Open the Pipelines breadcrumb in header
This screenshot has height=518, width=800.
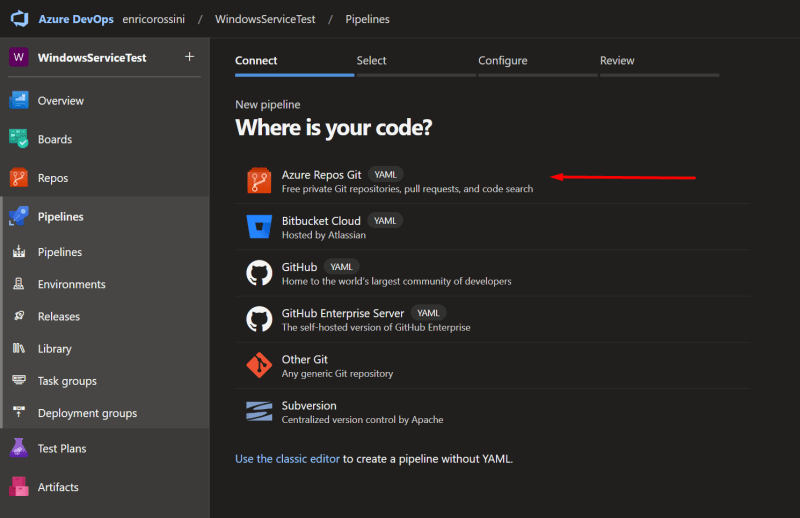(367, 19)
